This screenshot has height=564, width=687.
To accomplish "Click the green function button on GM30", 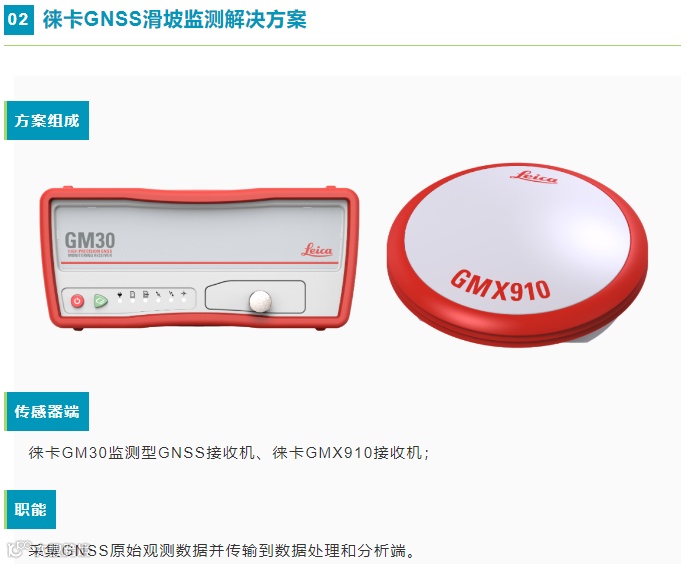I will tap(101, 301).
